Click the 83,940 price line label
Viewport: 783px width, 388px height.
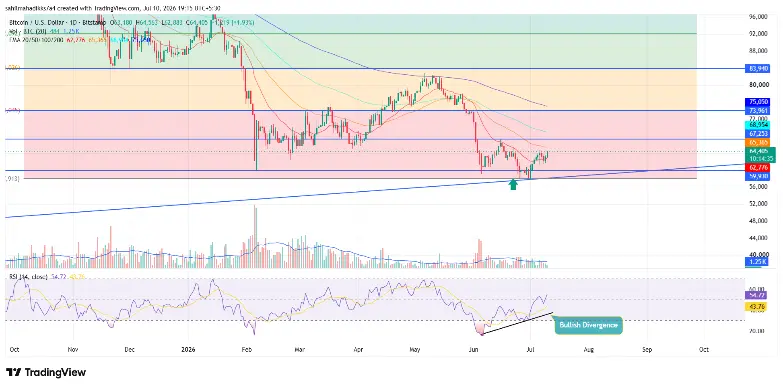[x=758, y=69]
